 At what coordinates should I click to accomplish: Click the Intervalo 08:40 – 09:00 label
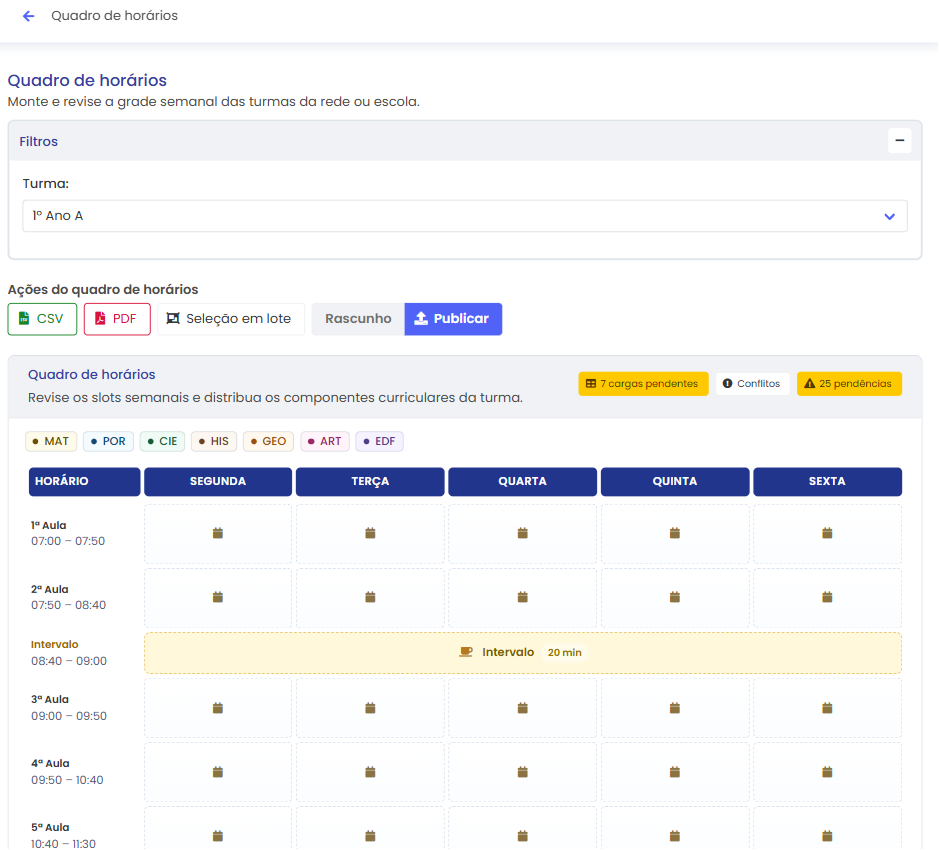pyautogui.click(x=69, y=654)
